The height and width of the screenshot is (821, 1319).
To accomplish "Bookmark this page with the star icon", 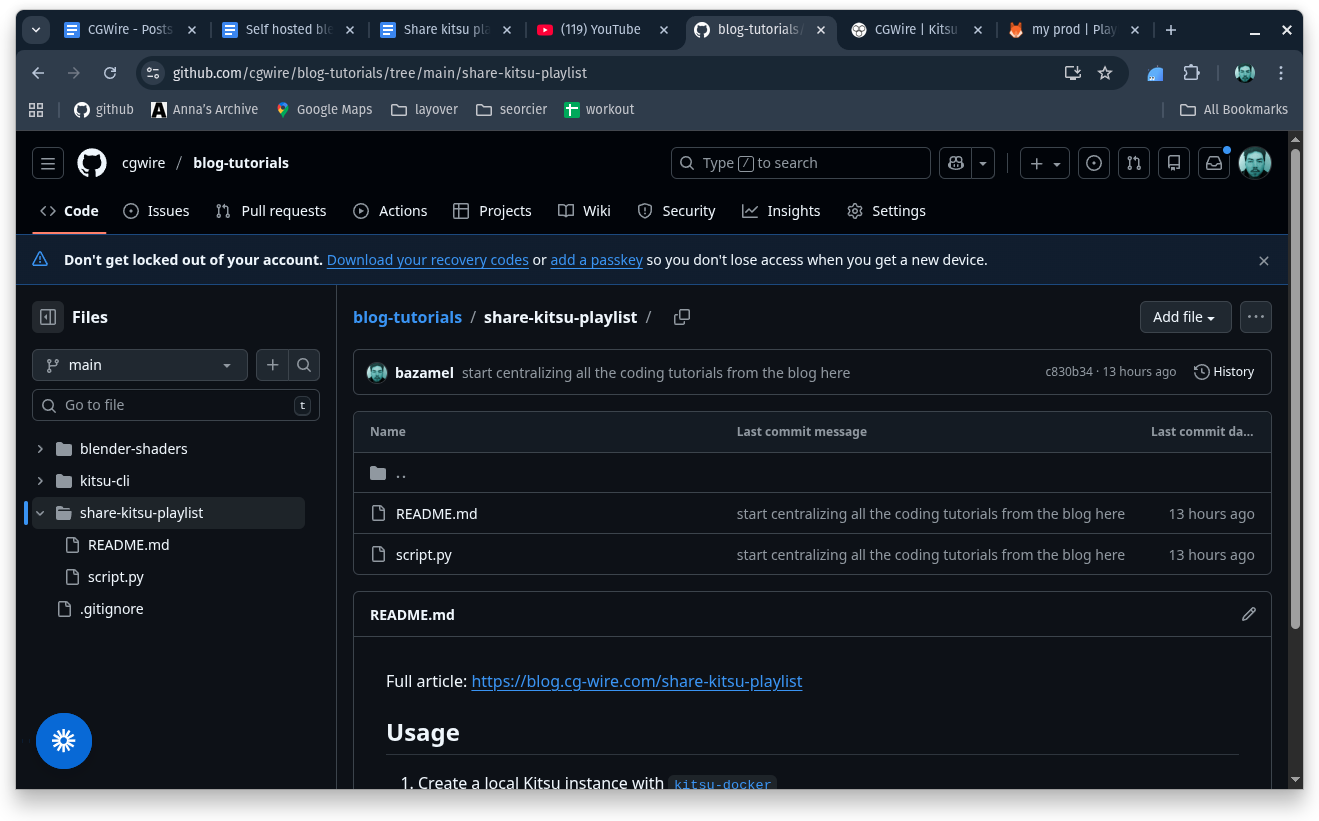I will pyautogui.click(x=1105, y=73).
